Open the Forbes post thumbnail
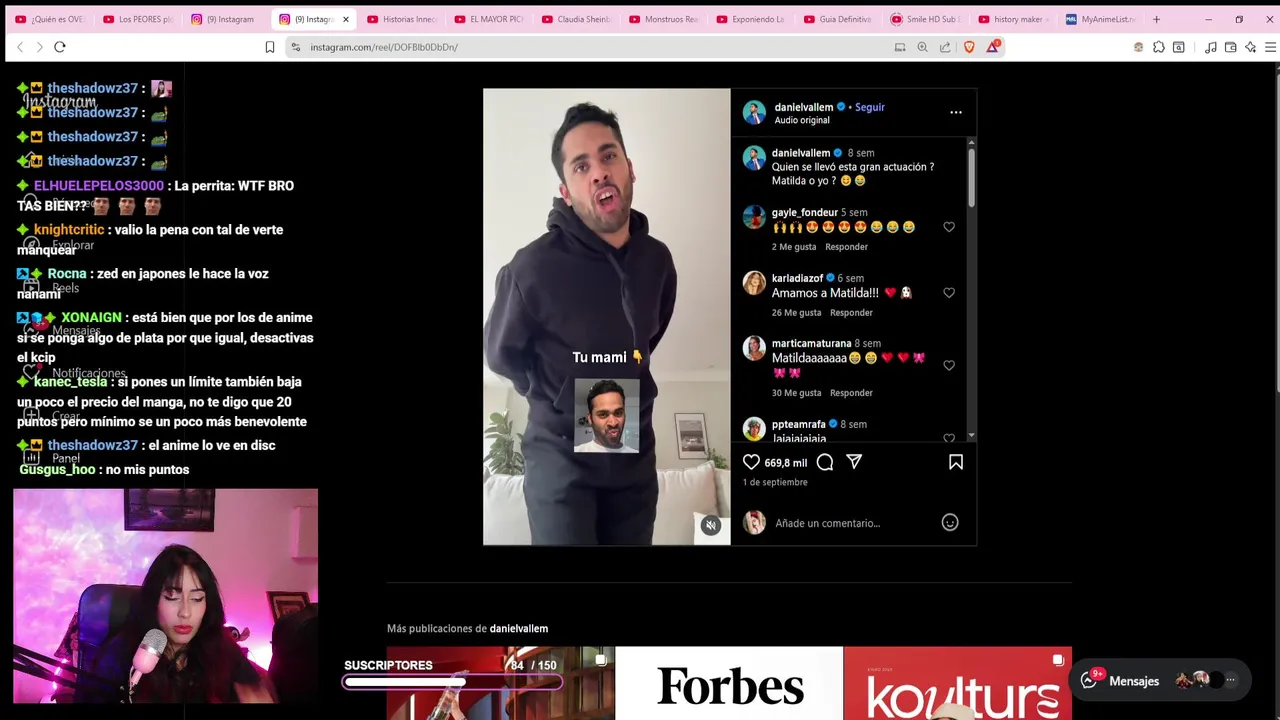This screenshot has width=1280, height=720. coord(729,683)
